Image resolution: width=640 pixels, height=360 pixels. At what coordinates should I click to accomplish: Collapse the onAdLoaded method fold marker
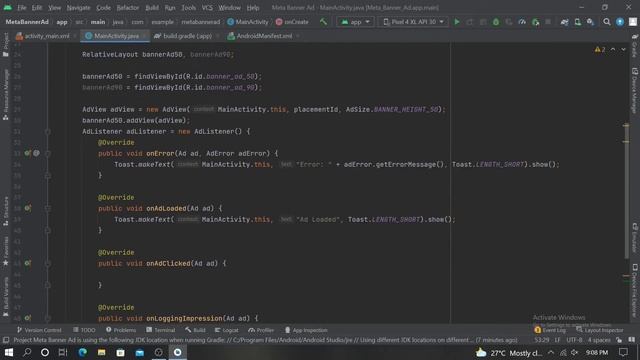(48, 209)
